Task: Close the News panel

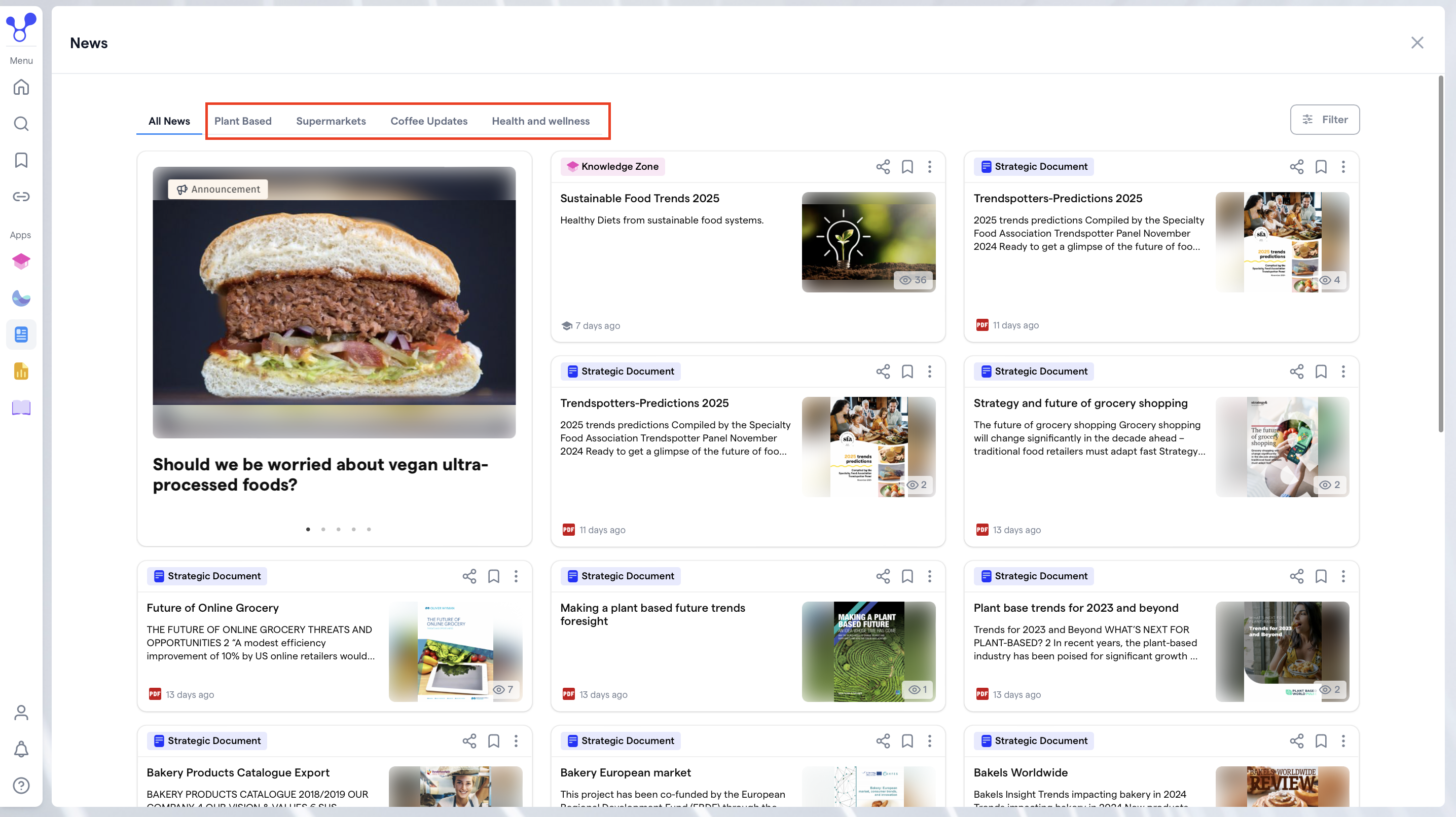Action: pos(1417,43)
